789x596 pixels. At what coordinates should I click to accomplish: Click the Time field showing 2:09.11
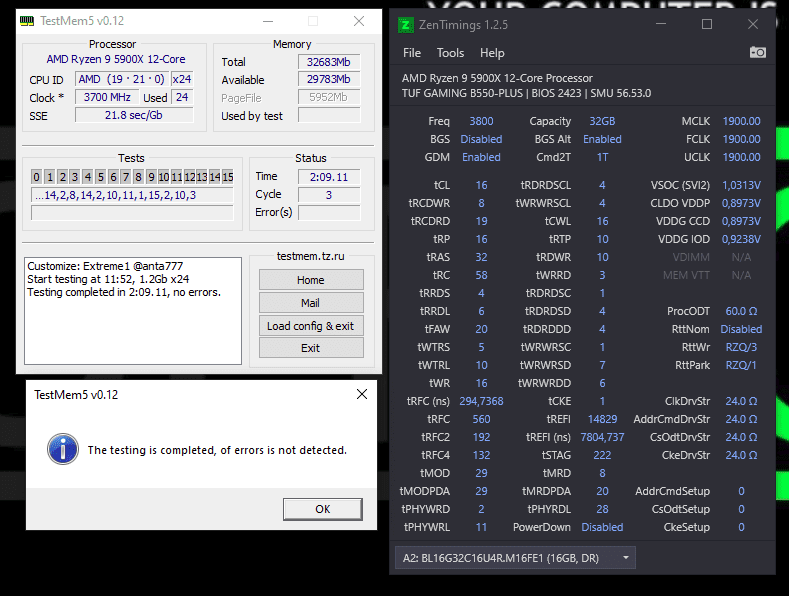click(x=329, y=177)
